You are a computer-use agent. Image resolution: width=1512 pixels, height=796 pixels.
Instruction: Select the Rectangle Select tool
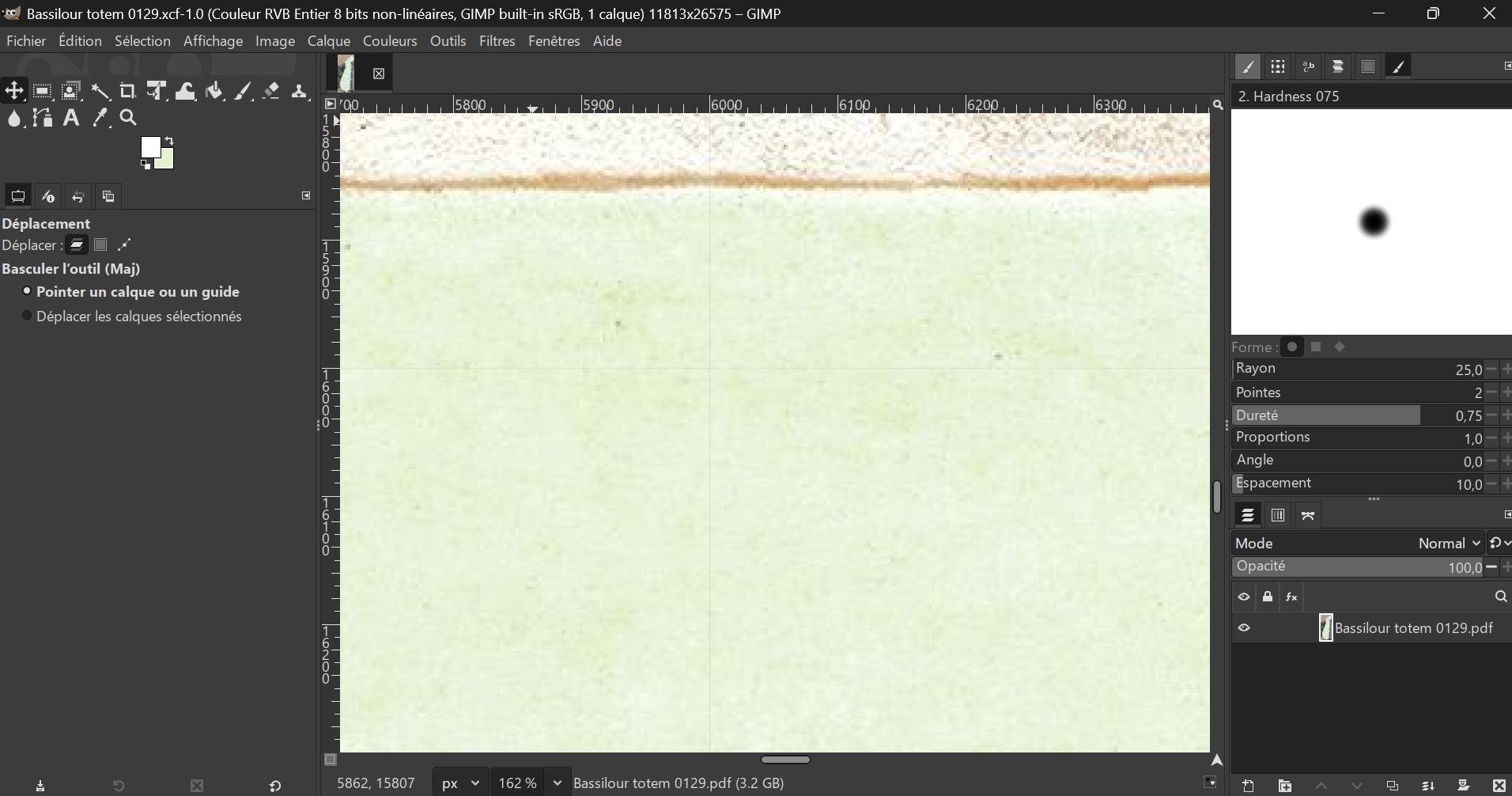[43, 91]
